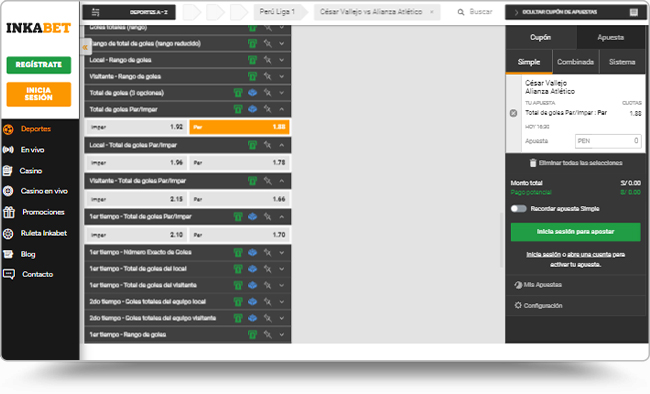
Task: Select 1er tiempo Par odd 1.70
Action: [239, 235]
